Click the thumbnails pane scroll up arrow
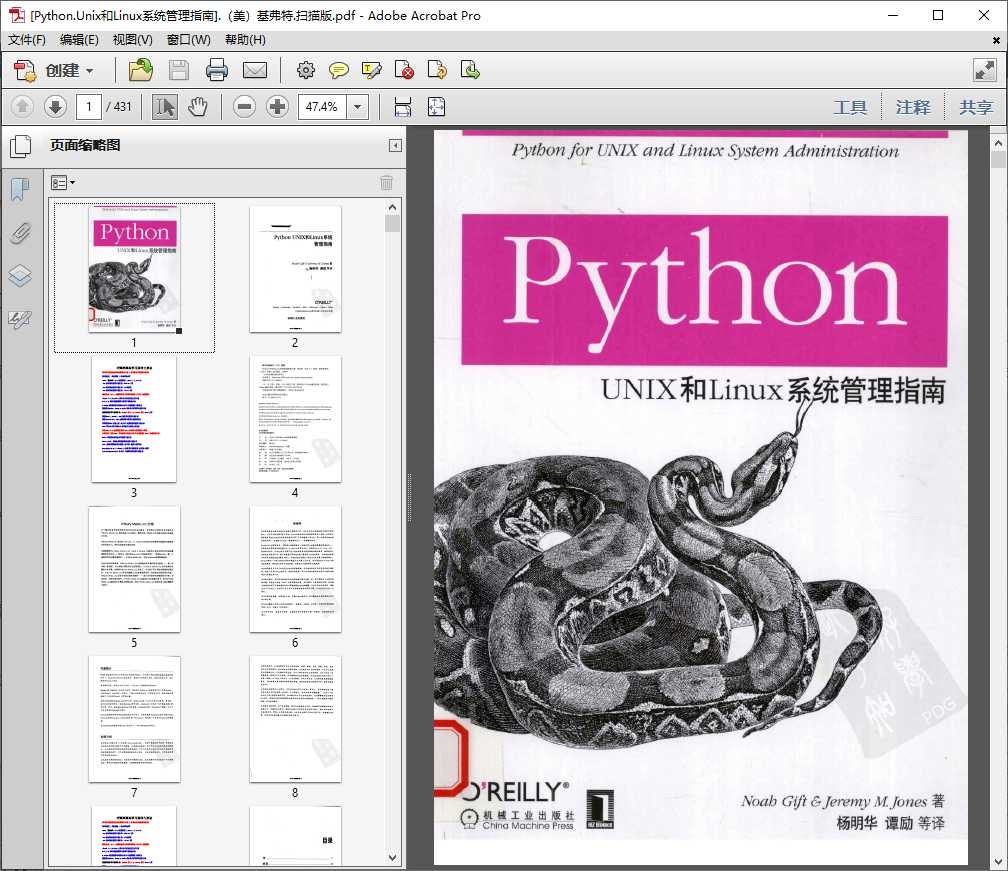1008x871 pixels. pos(393,208)
